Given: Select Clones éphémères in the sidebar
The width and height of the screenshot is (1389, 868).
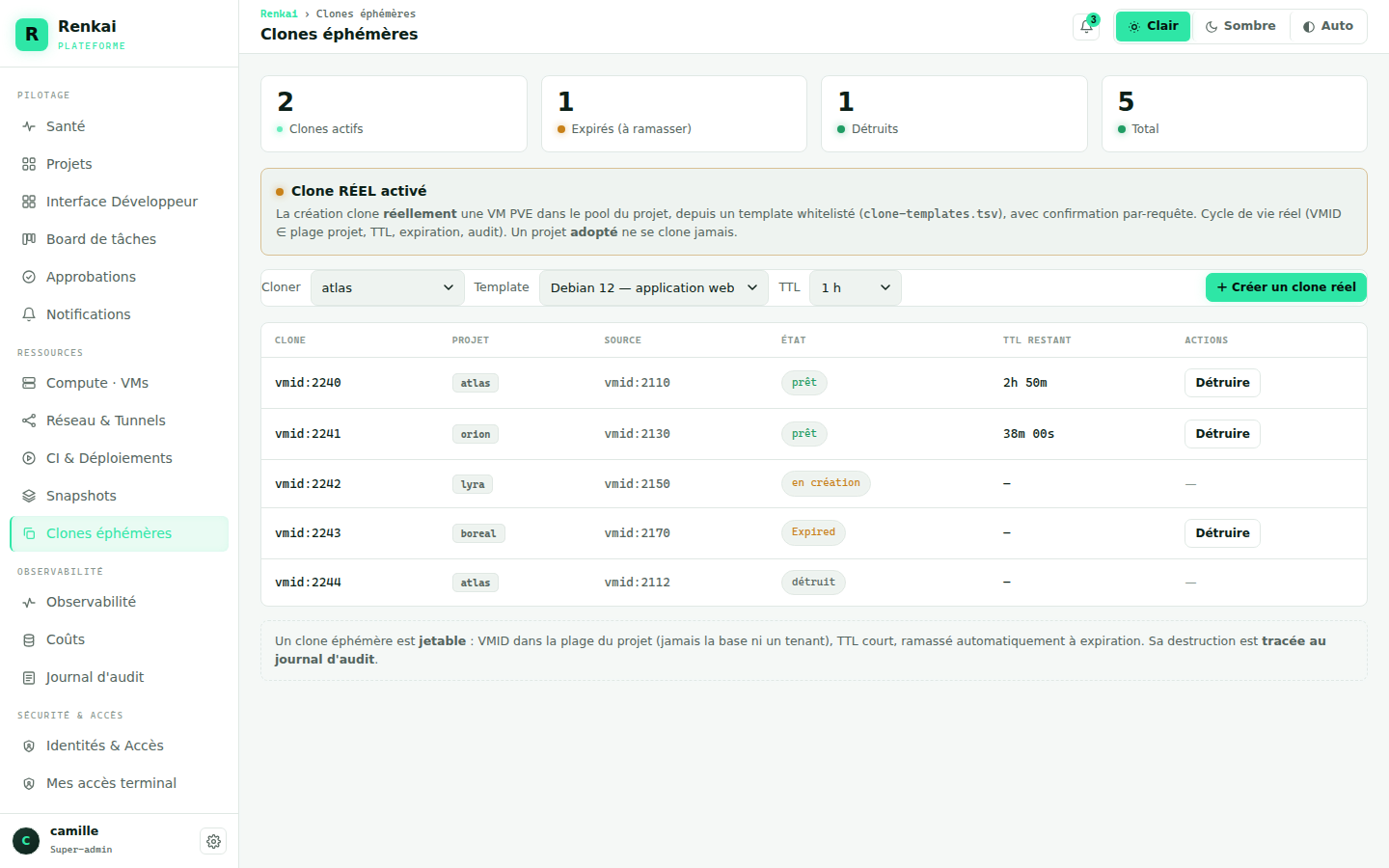Looking at the screenshot, I should [119, 533].
